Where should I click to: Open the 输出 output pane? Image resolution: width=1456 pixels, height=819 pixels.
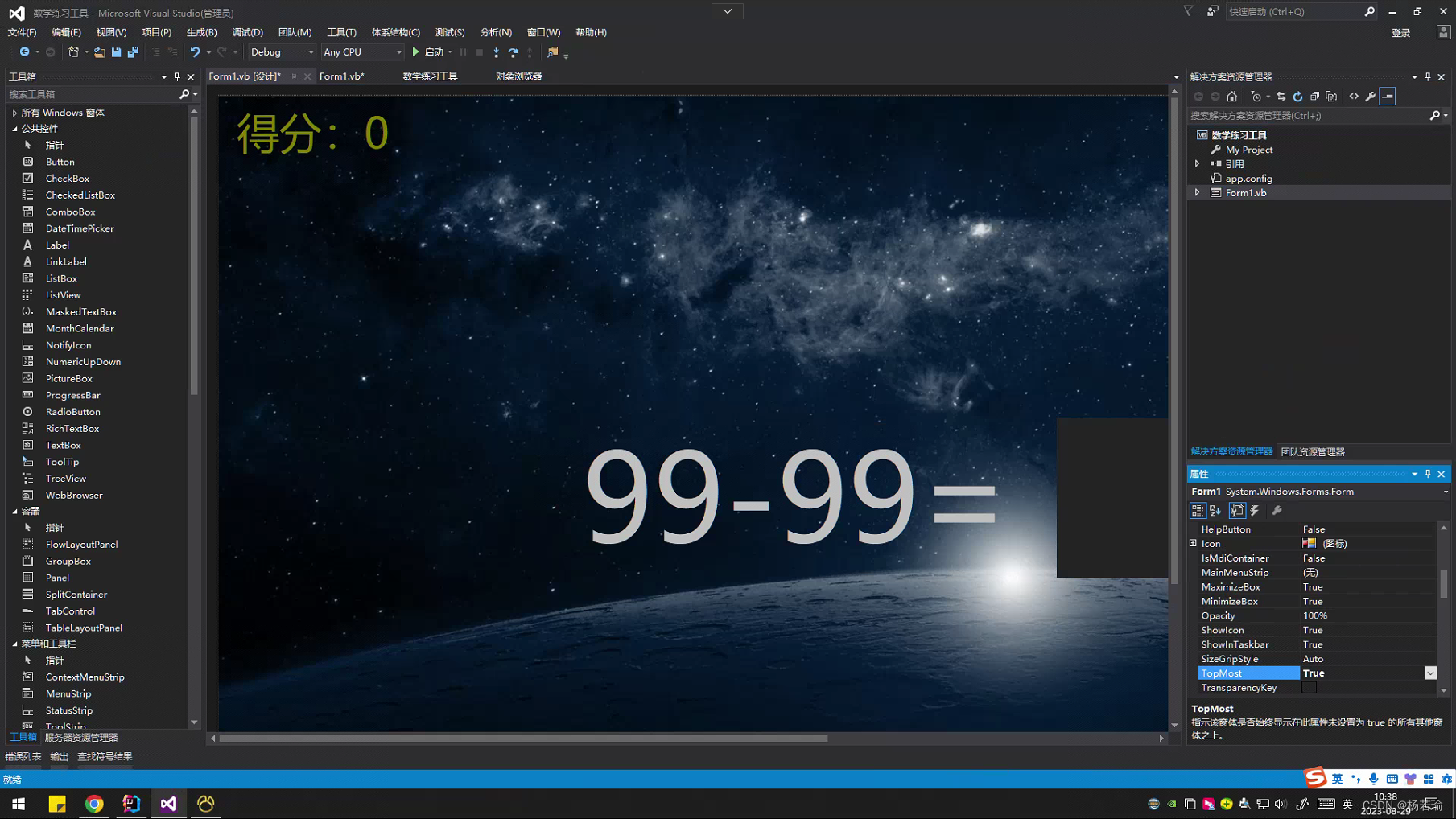pyautogui.click(x=60, y=757)
